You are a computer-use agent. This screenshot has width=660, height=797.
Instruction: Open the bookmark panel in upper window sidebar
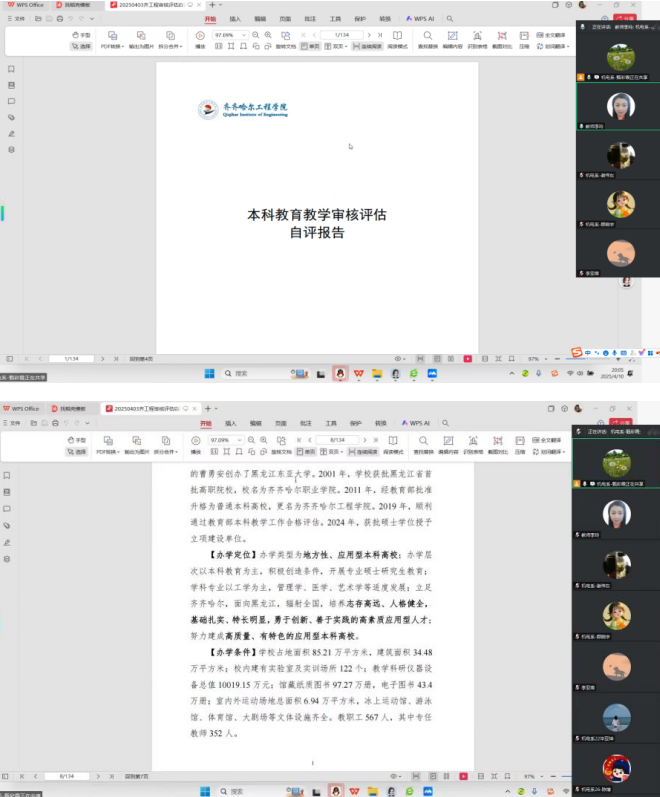[11, 69]
